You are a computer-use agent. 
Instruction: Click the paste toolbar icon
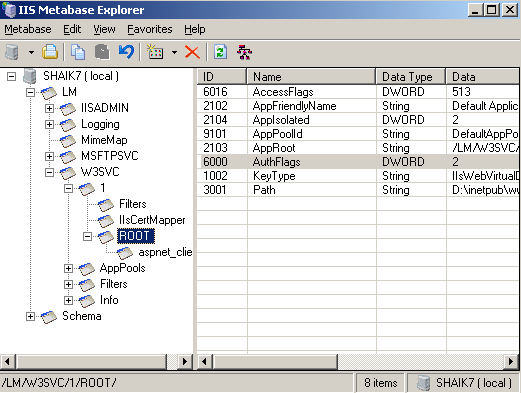coord(102,52)
